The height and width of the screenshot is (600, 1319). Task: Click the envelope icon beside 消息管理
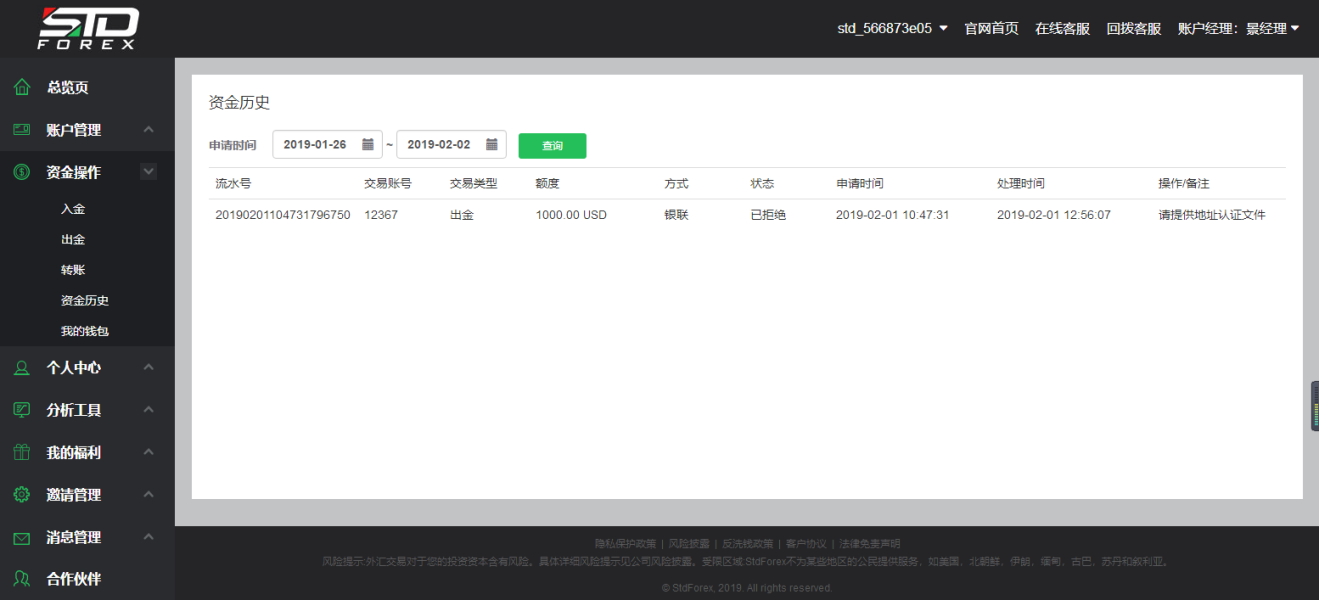point(21,537)
